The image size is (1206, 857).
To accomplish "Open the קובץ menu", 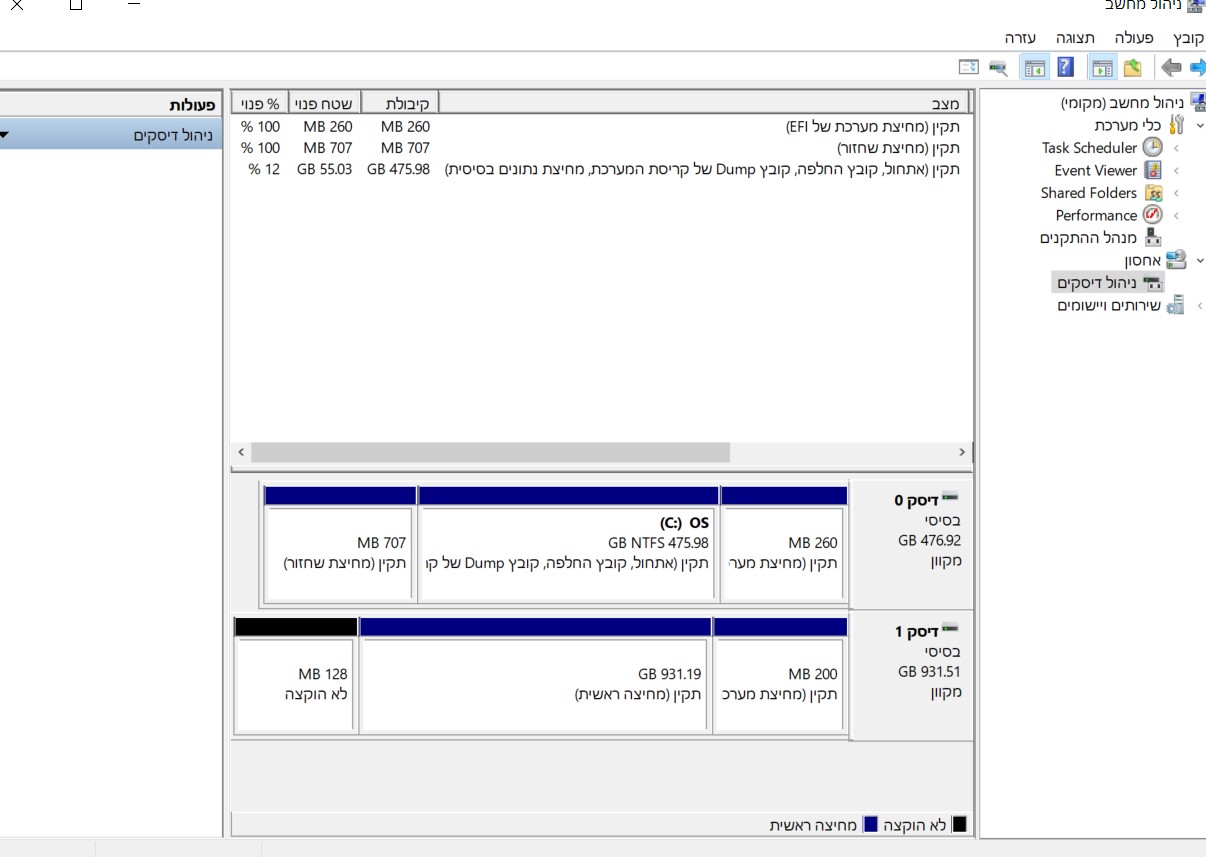I will coord(1188,38).
